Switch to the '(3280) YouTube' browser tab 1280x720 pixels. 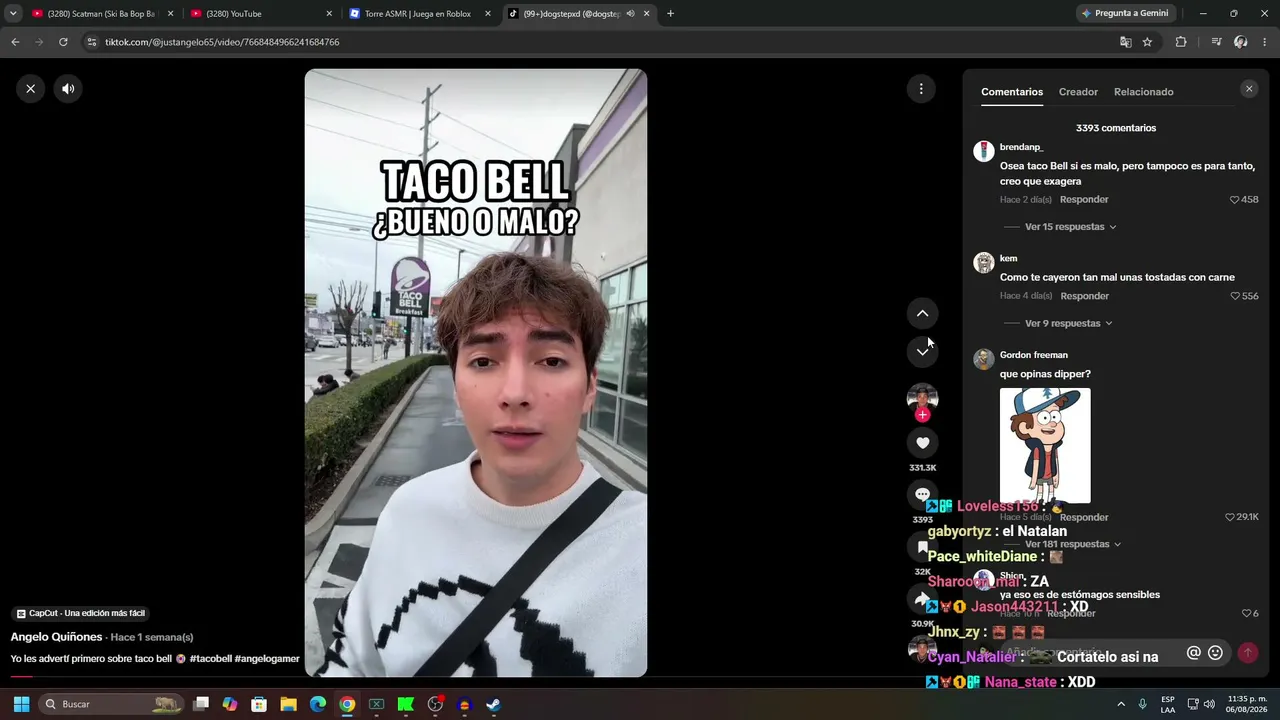point(261,14)
